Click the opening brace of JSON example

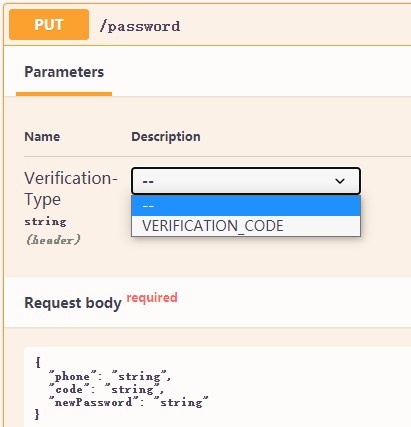pyautogui.click(x=38, y=362)
